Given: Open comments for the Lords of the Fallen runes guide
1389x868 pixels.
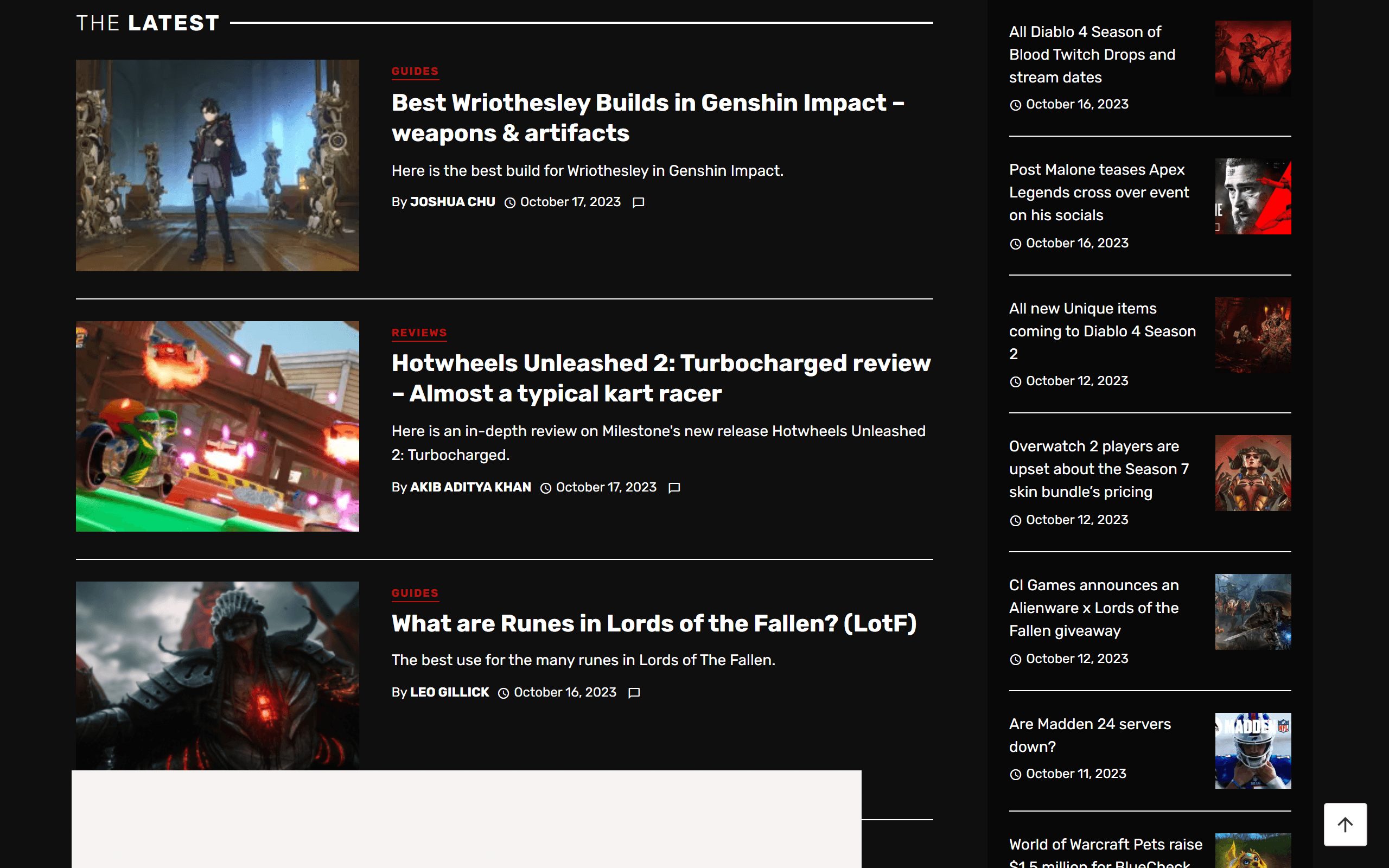Looking at the screenshot, I should tap(634, 693).
